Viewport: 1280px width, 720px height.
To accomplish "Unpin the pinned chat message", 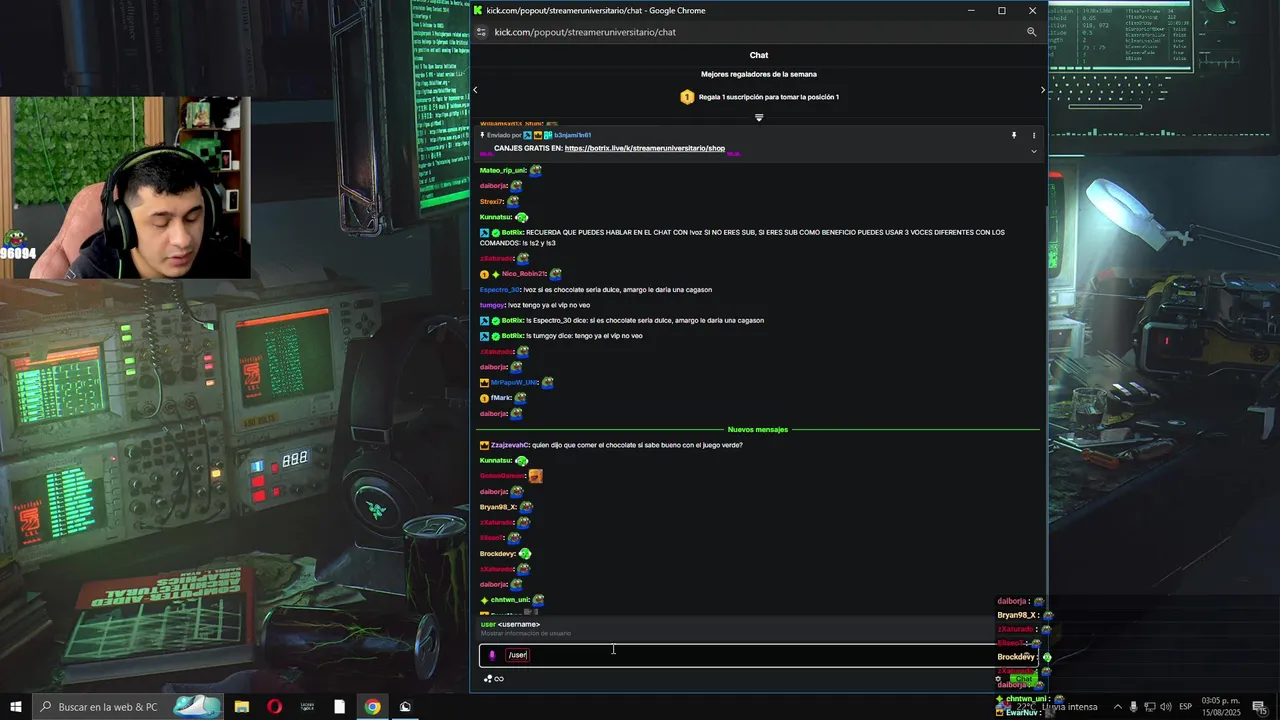I will click(x=1013, y=135).
